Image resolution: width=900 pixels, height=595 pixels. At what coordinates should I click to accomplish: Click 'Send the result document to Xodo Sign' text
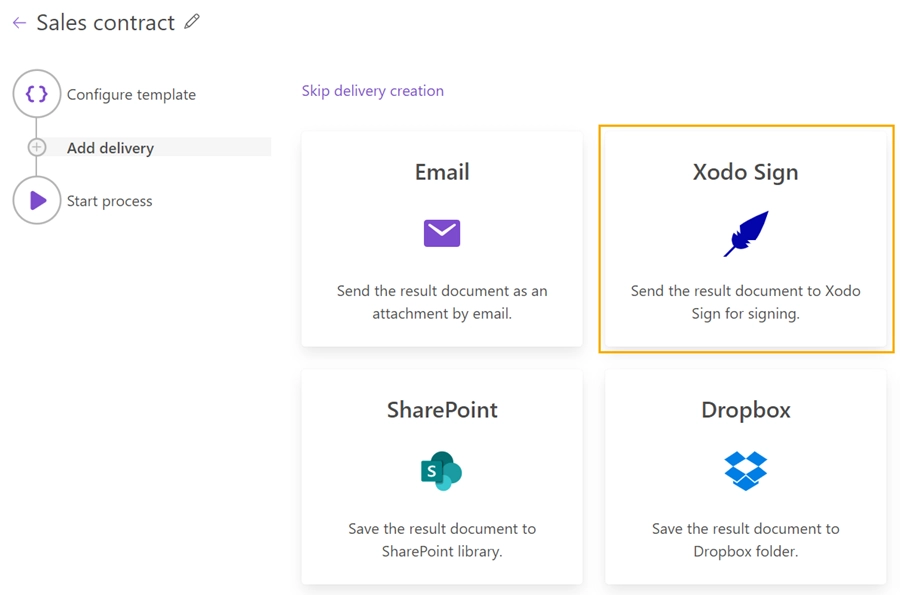tap(746, 302)
